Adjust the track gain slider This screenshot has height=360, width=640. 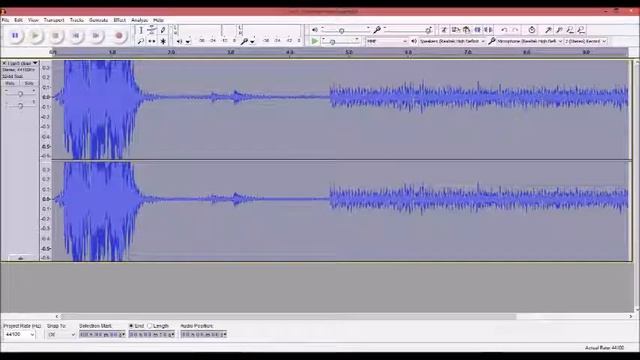point(20,94)
